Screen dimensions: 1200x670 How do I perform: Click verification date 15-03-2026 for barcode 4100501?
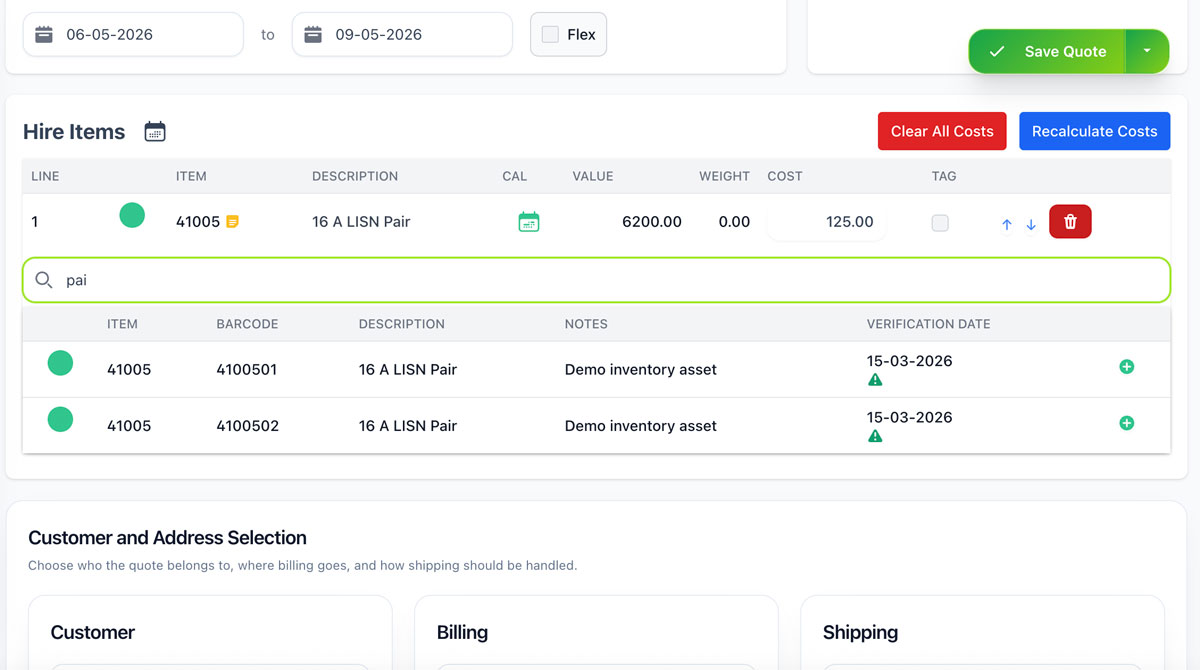(x=909, y=361)
